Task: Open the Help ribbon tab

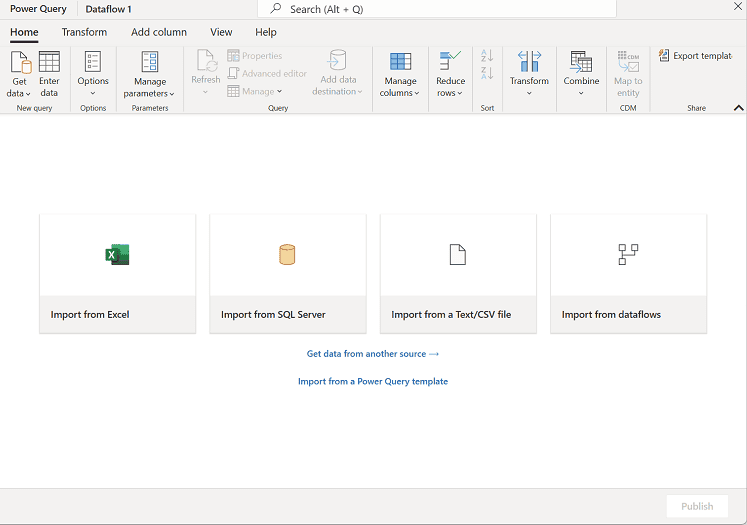Action: (x=266, y=32)
